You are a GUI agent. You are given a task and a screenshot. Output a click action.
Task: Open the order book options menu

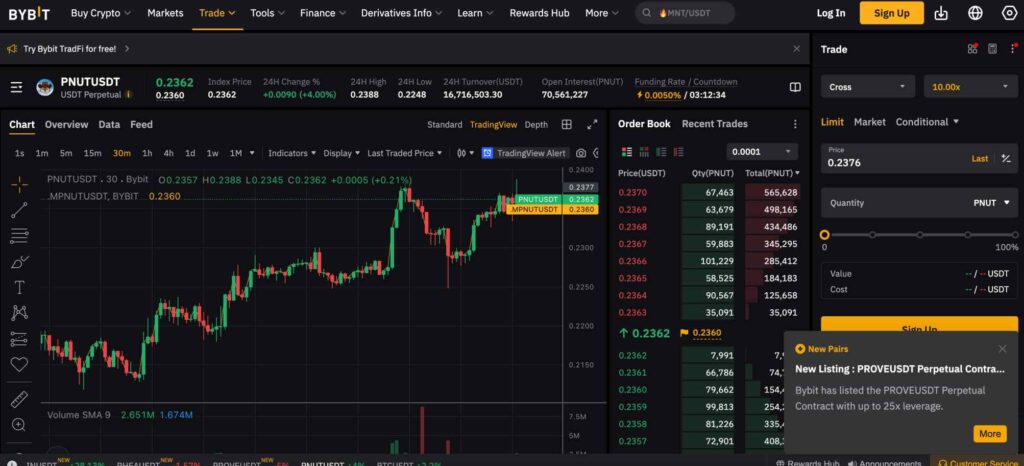click(795, 124)
